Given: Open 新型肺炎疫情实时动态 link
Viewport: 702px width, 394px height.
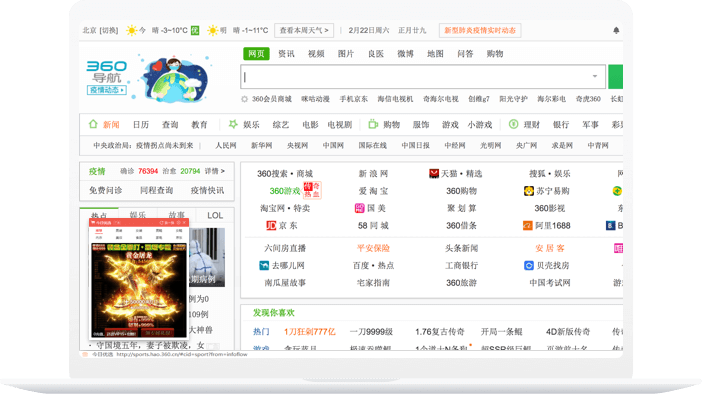Looking at the screenshot, I should coord(480,30).
